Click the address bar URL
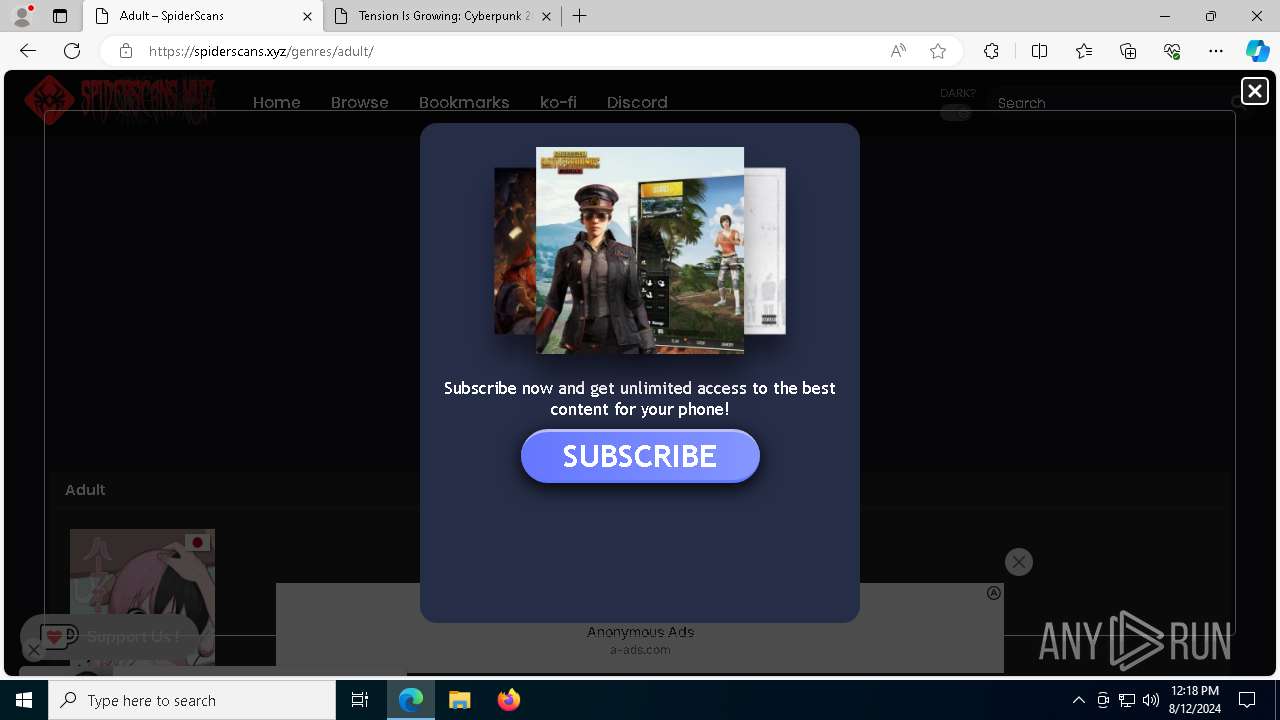1280x720 pixels. 261,51
